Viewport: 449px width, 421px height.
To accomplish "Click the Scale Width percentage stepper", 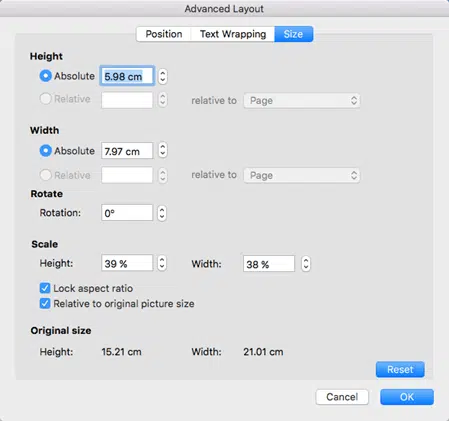I will (x=306, y=264).
